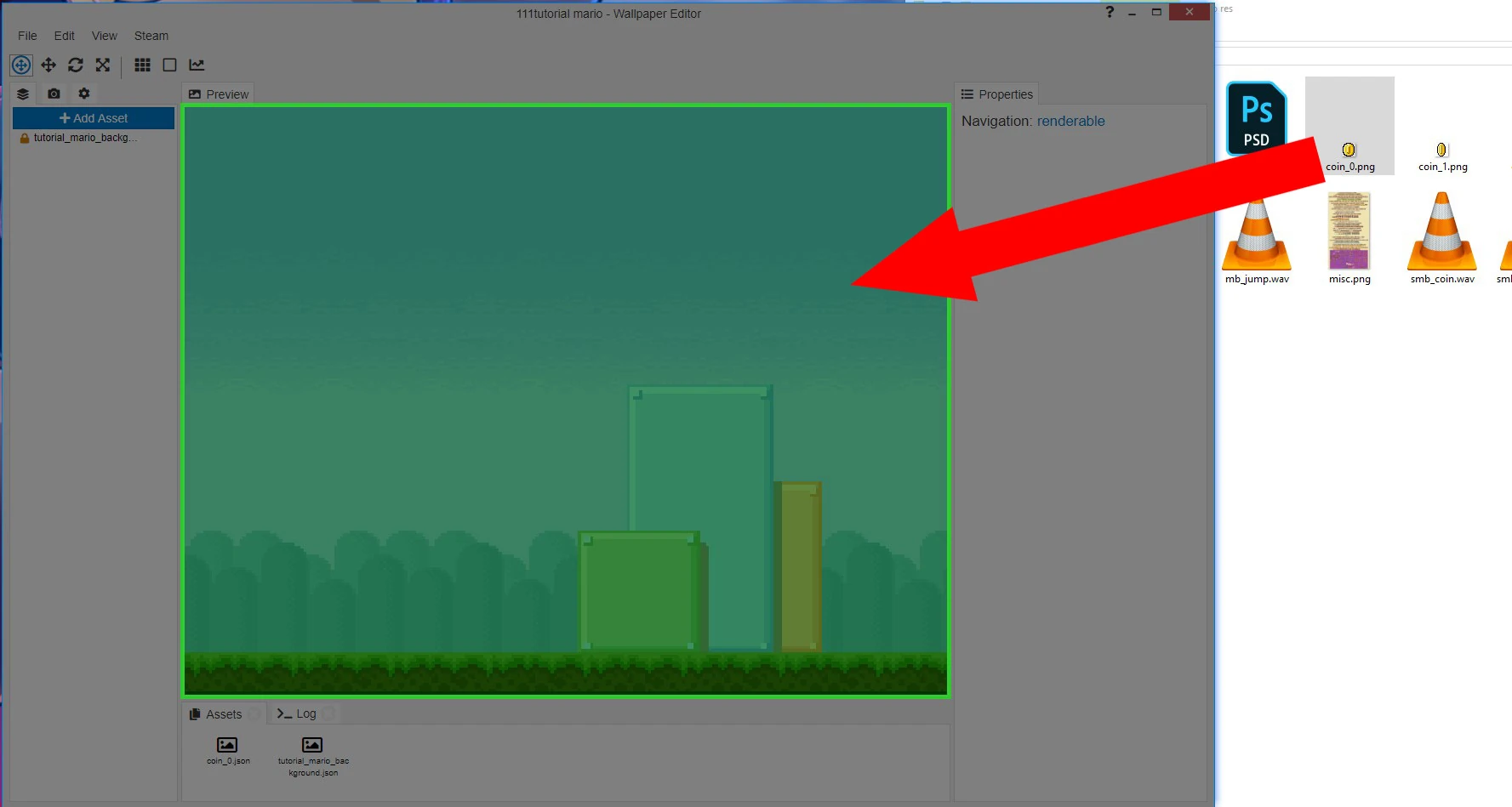1512x807 pixels.
Task: Open the scene settings gear
Action: pos(83,94)
